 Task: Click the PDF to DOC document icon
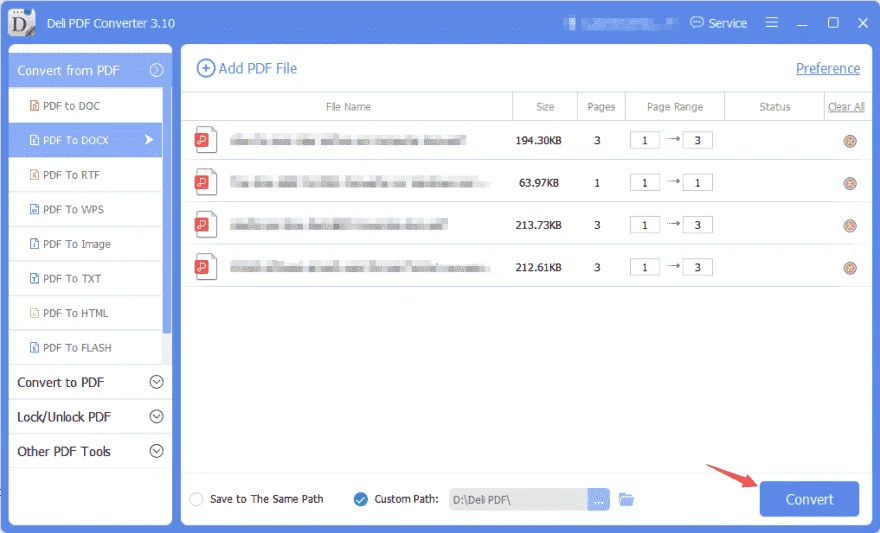point(34,105)
